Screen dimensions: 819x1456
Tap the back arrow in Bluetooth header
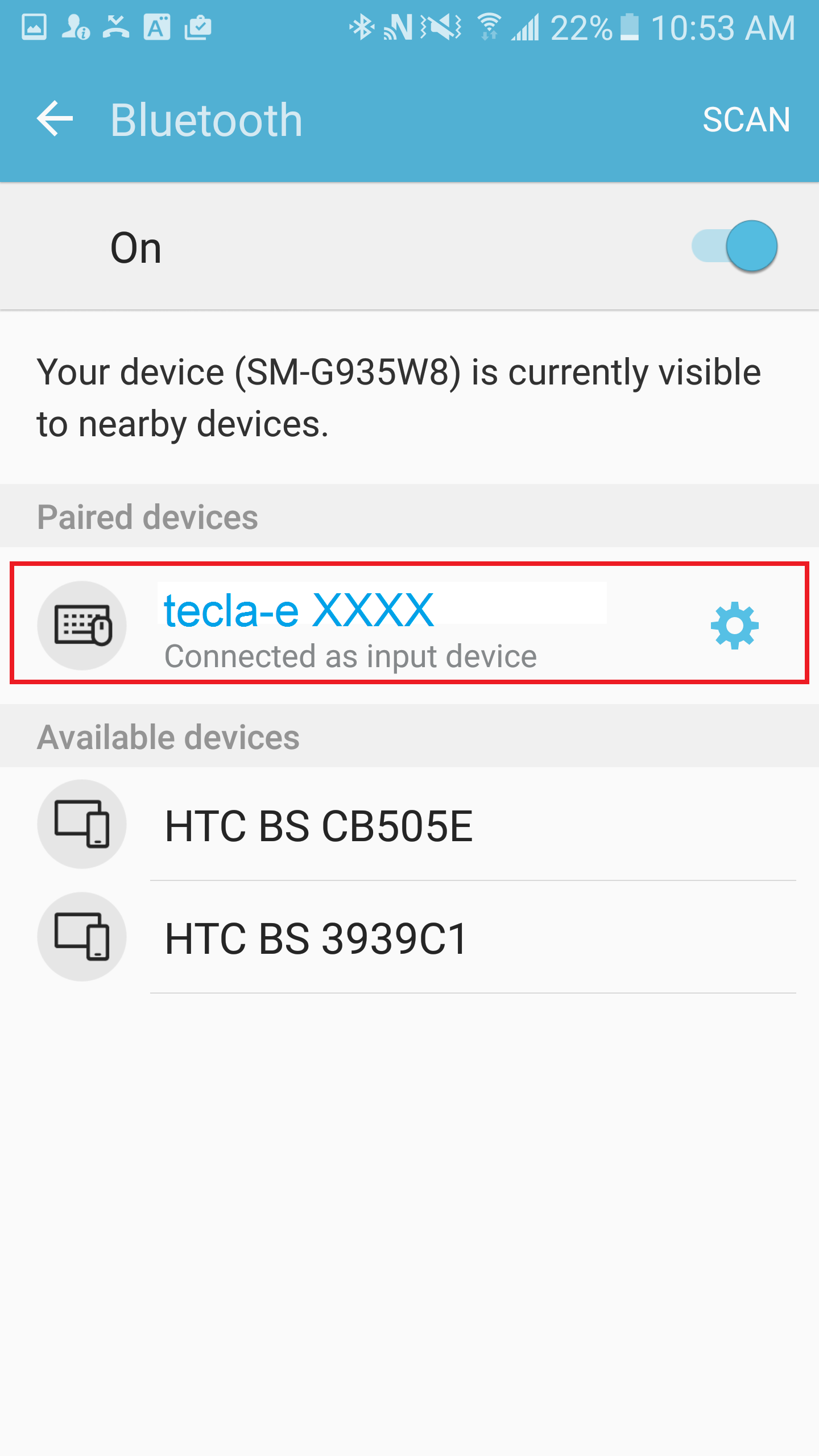[55, 119]
